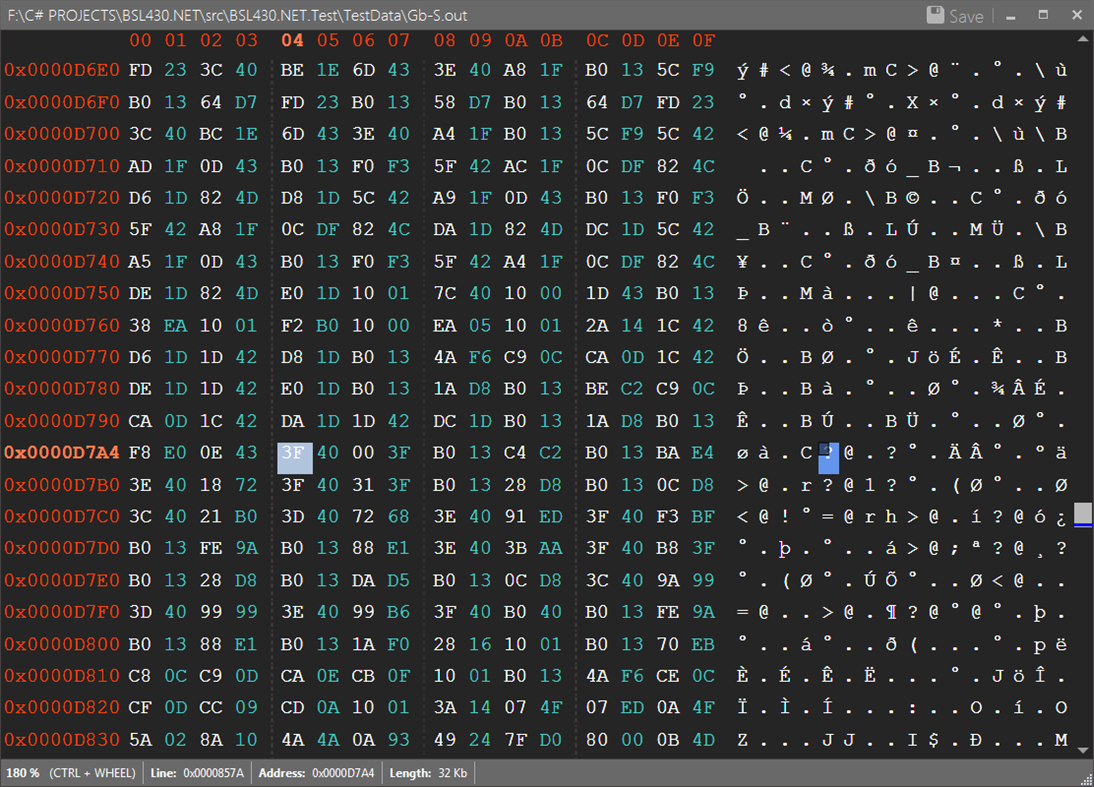Select byte C2 in row 0x0000D780 column 0D

click(x=632, y=389)
